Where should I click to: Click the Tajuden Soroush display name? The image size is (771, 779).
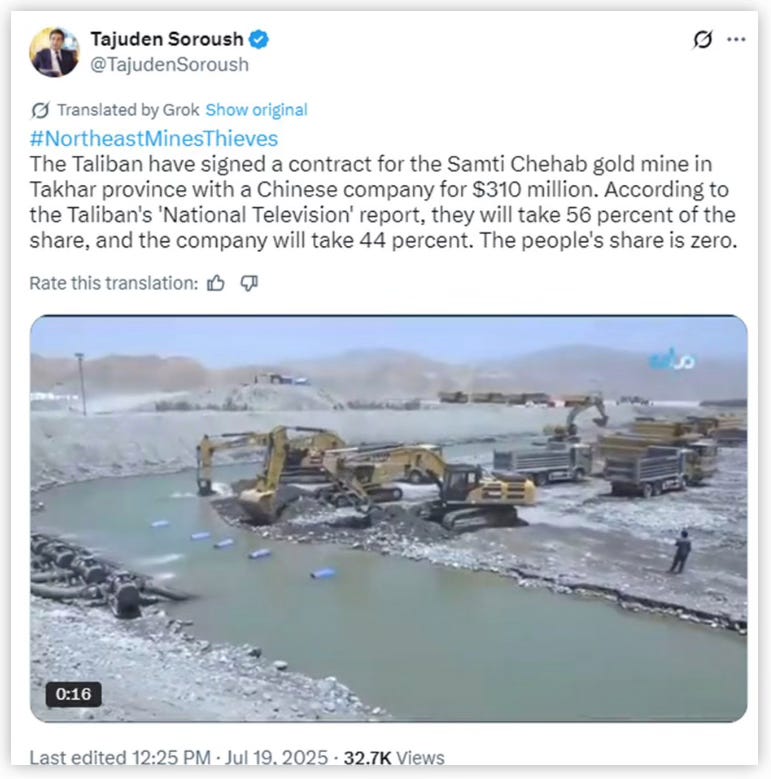pos(167,39)
